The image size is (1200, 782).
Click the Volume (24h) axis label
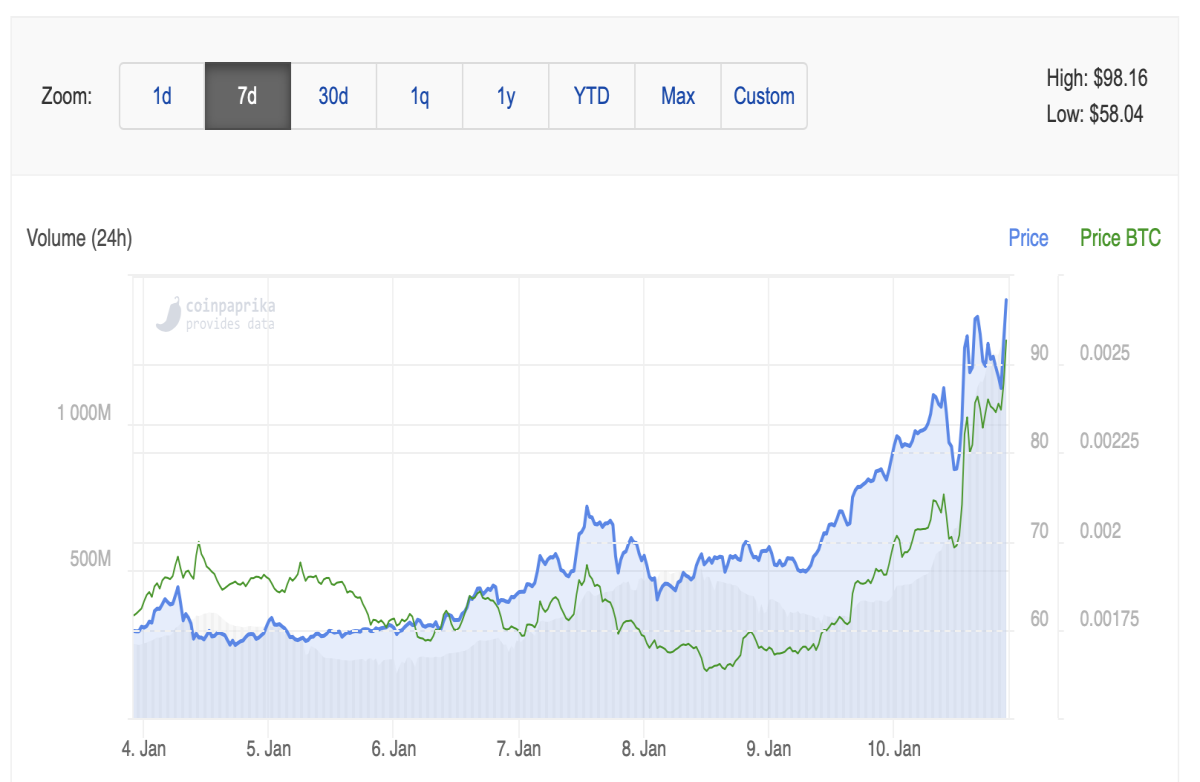(79, 238)
